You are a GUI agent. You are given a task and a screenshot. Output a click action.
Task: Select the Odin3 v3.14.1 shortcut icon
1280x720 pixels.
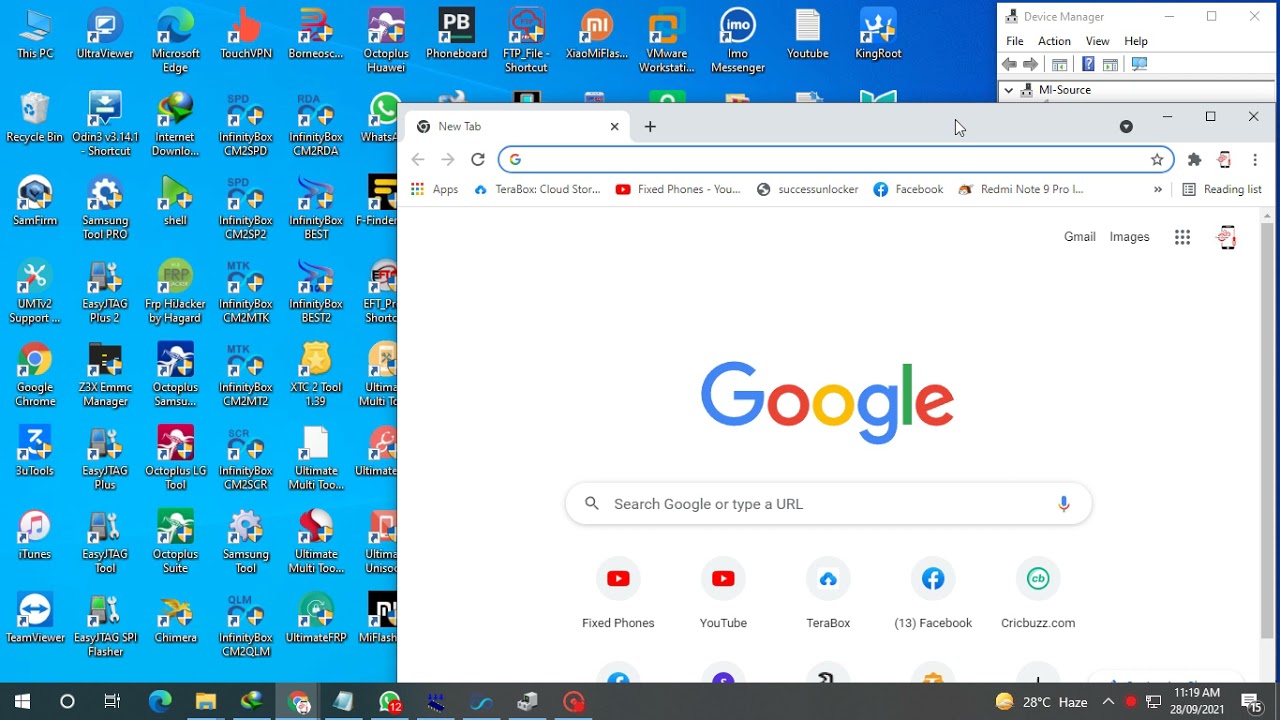coord(105,125)
